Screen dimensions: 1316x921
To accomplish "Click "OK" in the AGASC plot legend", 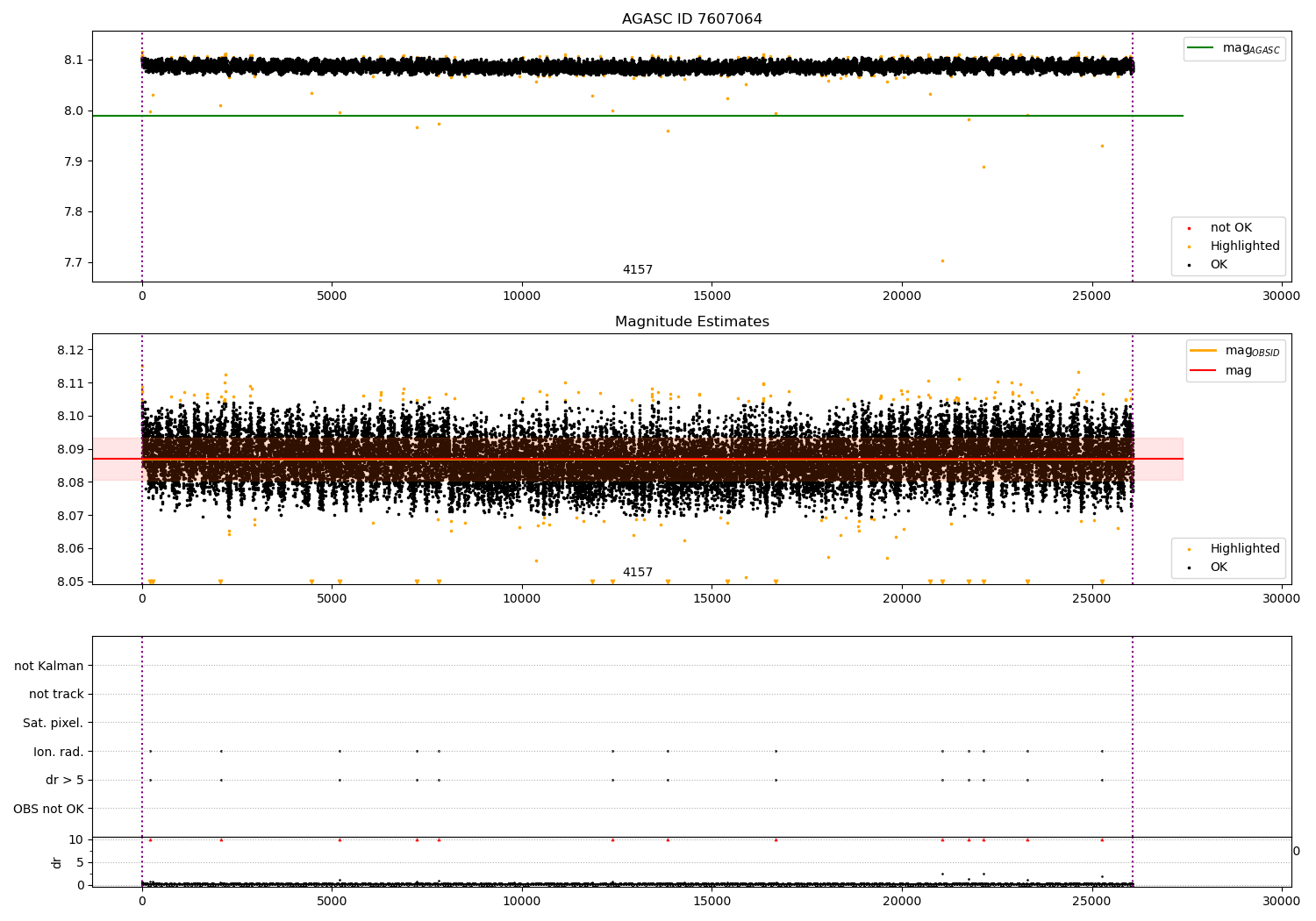I will tap(1219, 265).
